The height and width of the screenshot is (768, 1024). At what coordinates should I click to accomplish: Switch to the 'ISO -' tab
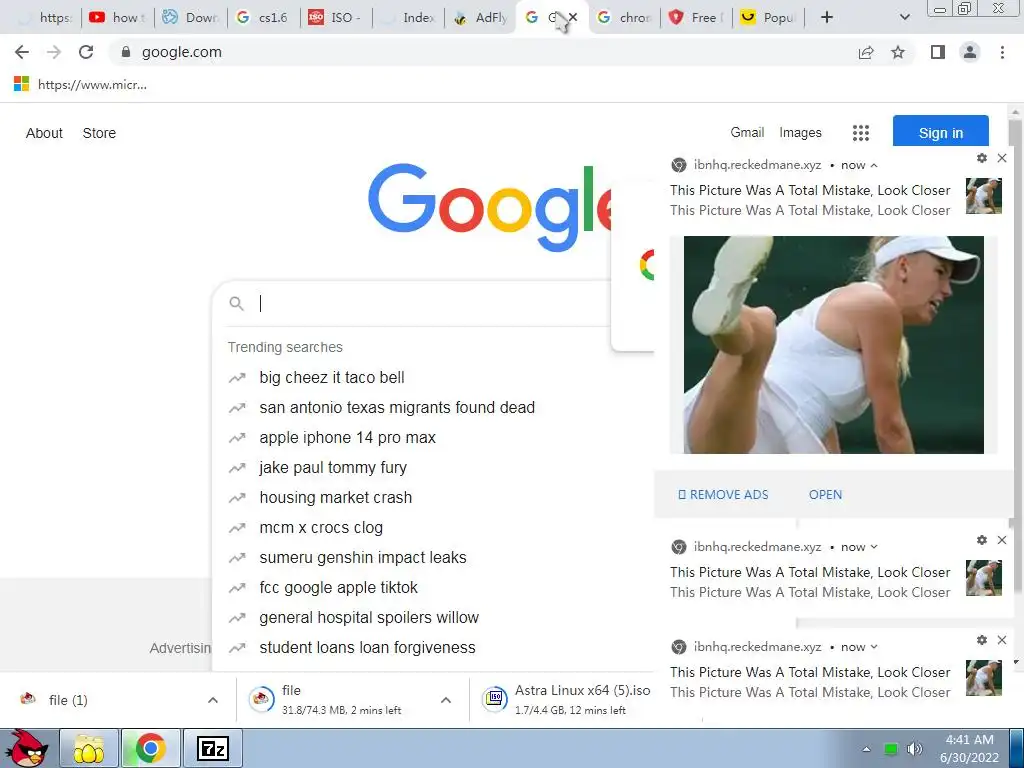(x=335, y=18)
